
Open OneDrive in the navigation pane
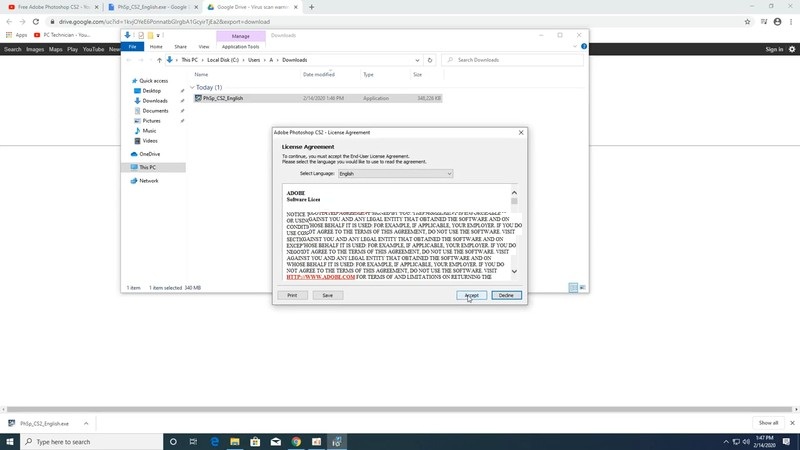coord(149,154)
